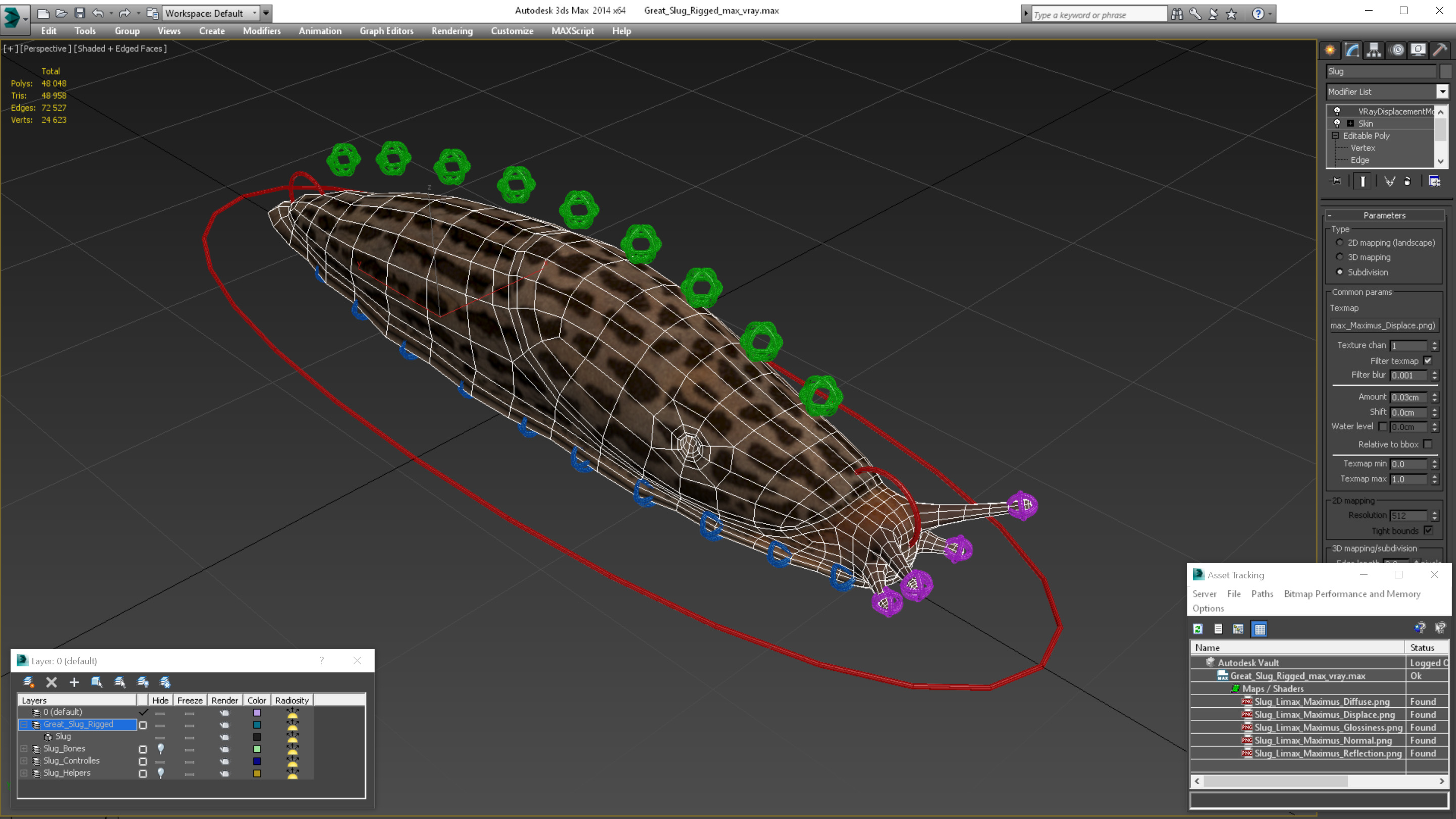Click Hide/Unhide All Layers icon
This screenshot has height=819, width=1456.
pos(143,681)
